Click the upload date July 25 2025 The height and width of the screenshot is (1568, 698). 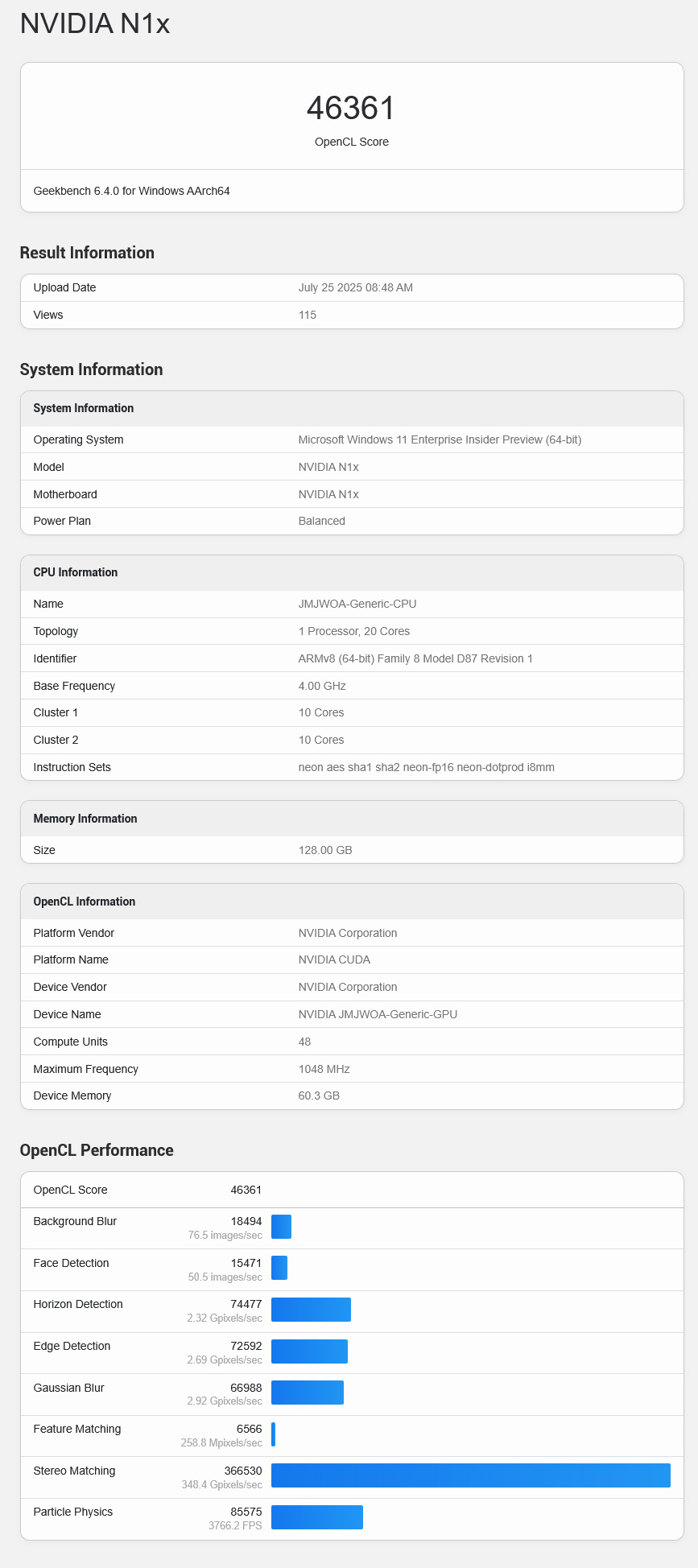tap(355, 287)
